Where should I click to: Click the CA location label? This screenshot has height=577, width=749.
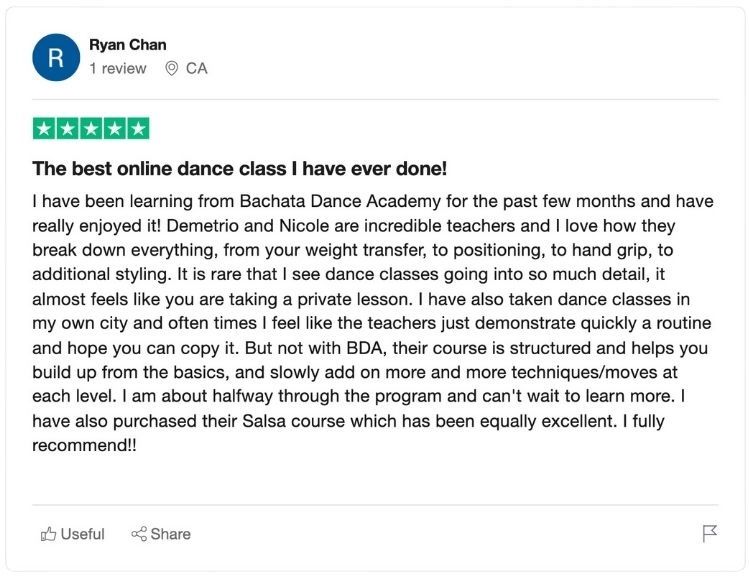click(197, 69)
